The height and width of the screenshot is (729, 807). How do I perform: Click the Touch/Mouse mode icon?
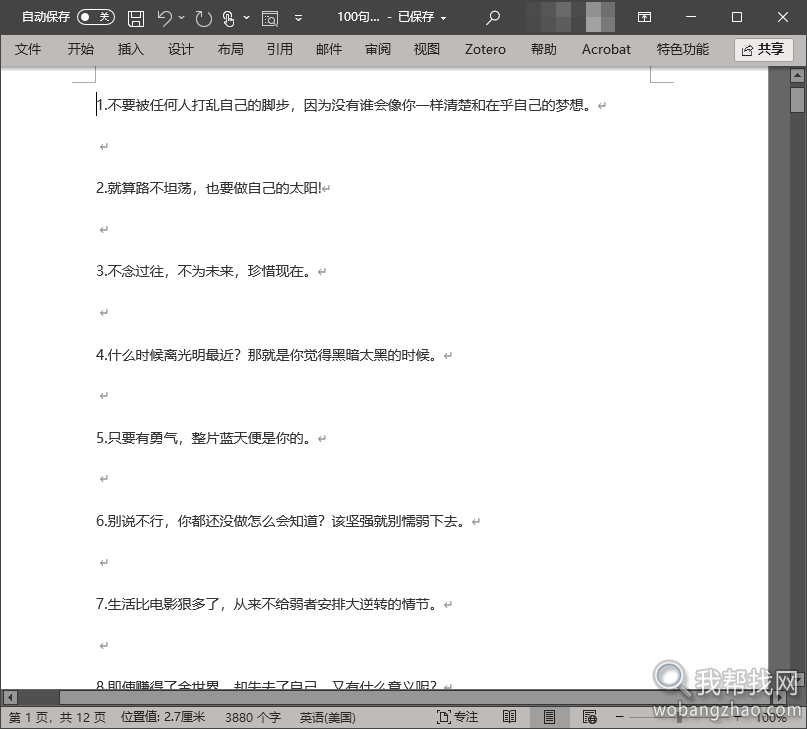(228, 19)
